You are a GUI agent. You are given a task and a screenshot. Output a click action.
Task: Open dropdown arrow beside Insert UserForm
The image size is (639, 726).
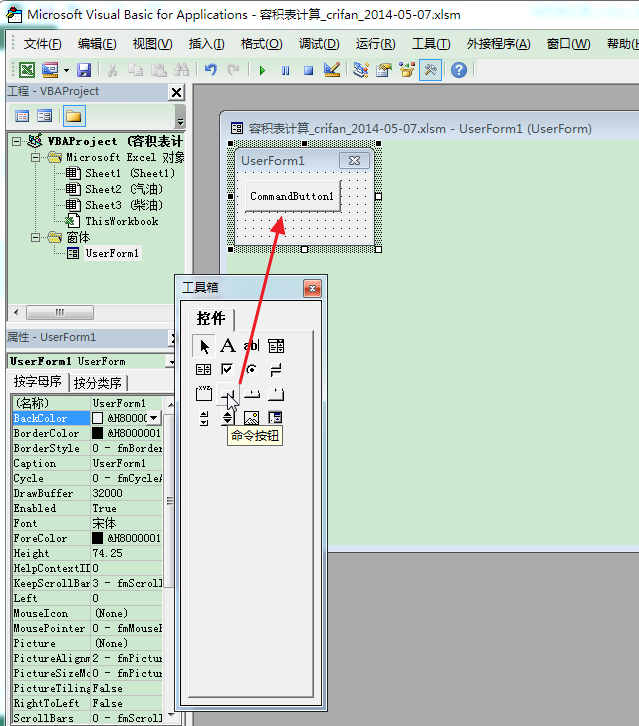(x=66, y=70)
